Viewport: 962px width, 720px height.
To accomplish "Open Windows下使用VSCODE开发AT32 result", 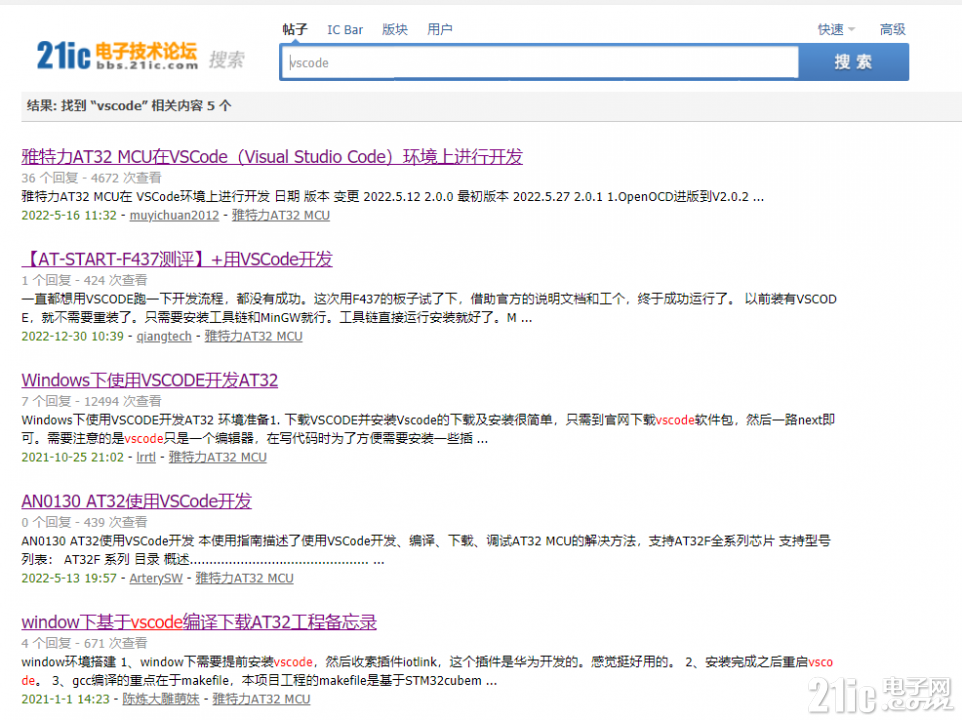I will point(150,380).
